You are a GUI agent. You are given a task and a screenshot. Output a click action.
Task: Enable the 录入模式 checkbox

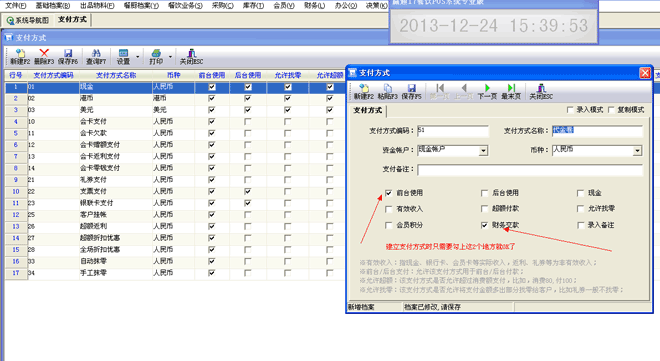pyautogui.click(x=570, y=110)
